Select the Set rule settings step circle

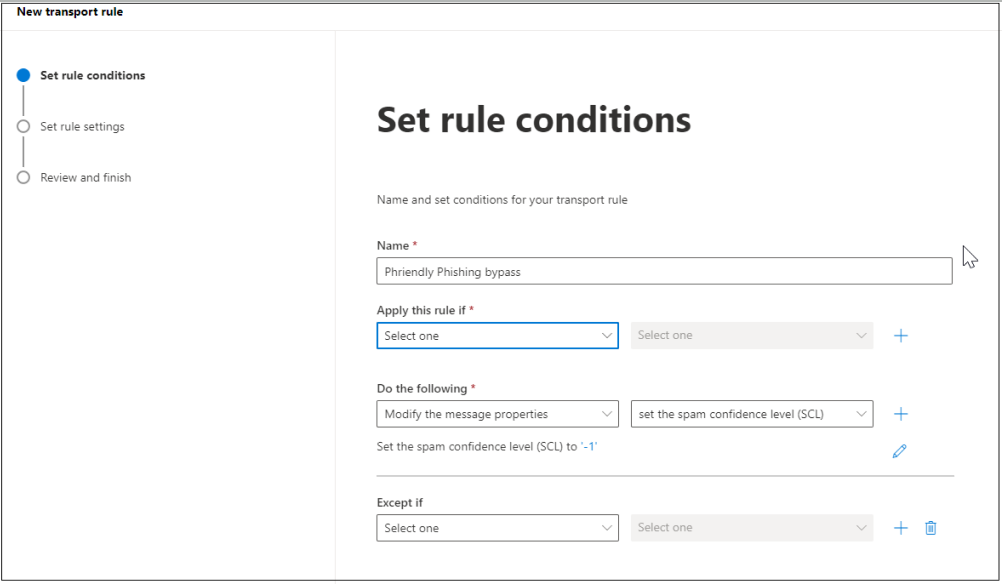pos(24,127)
